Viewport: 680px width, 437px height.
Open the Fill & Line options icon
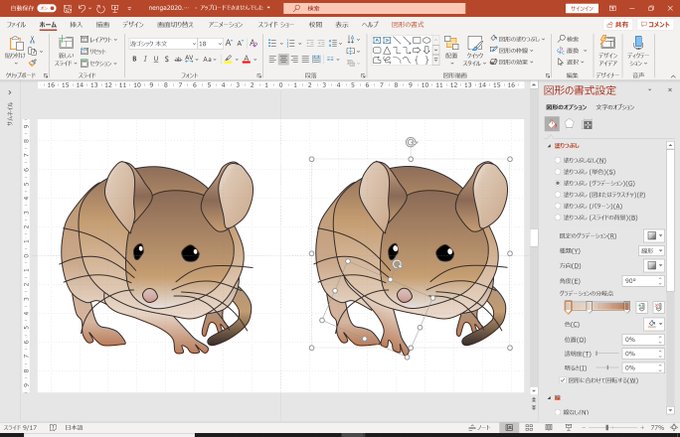pyautogui.click(x=551, y=124)
